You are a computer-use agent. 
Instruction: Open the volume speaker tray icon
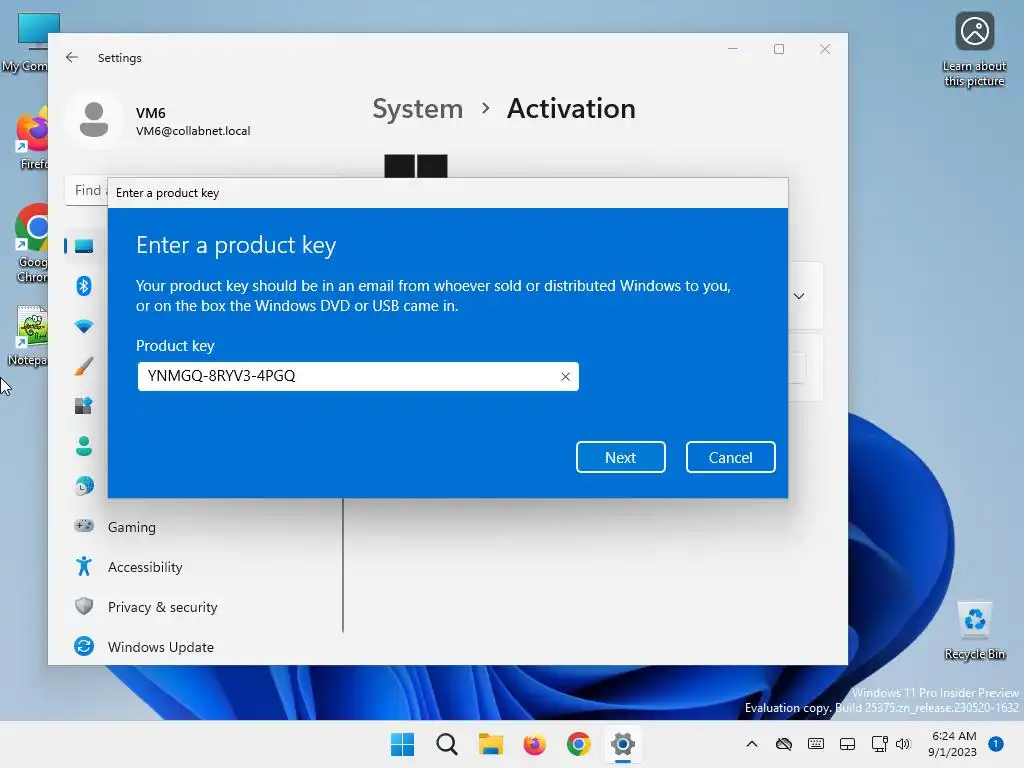pyautogui.click(x=903, y=744)
